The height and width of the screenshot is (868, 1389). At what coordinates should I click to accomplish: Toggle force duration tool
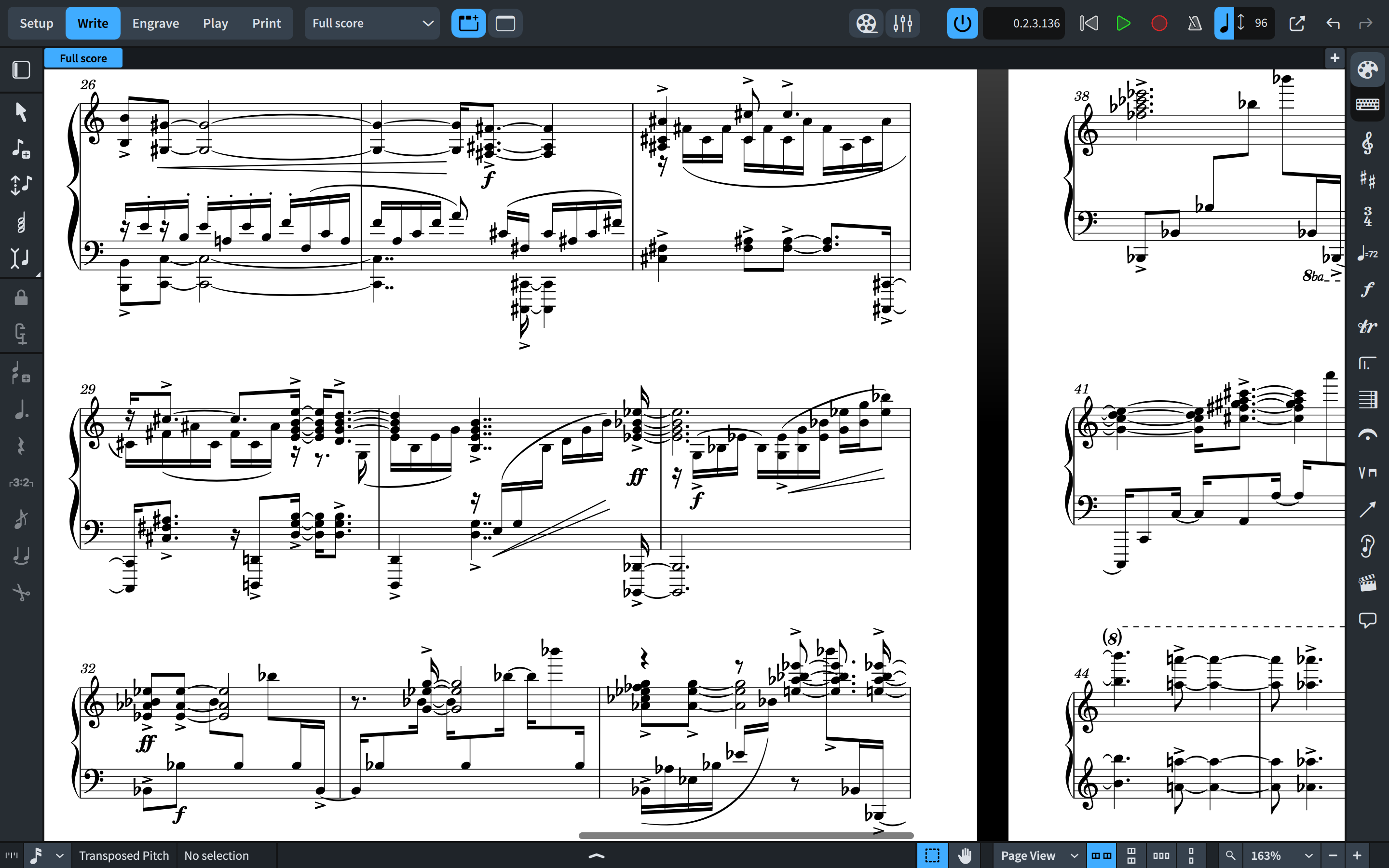tap(21, 334)
